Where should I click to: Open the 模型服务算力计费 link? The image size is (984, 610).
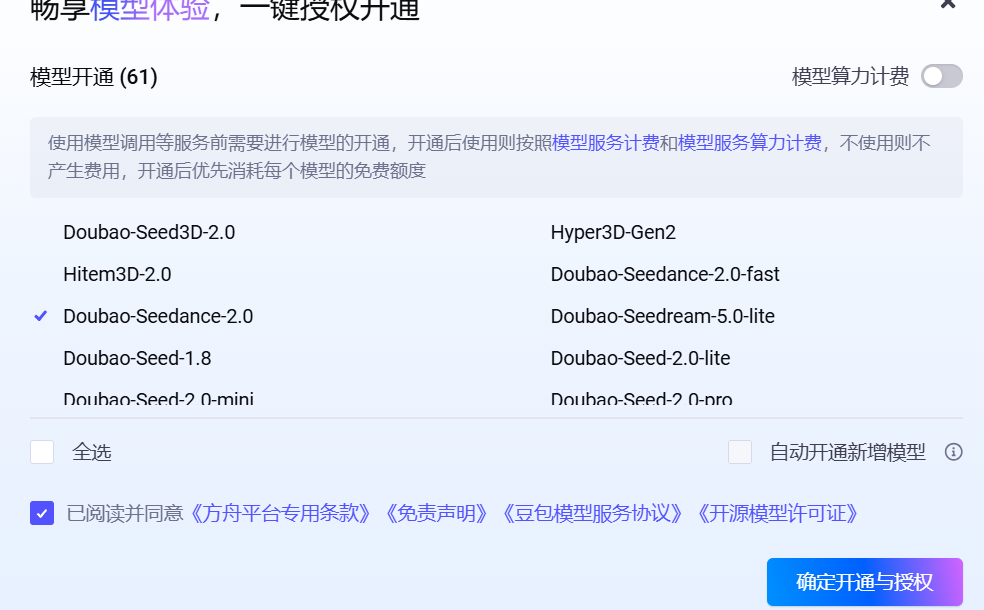(749, 143)
